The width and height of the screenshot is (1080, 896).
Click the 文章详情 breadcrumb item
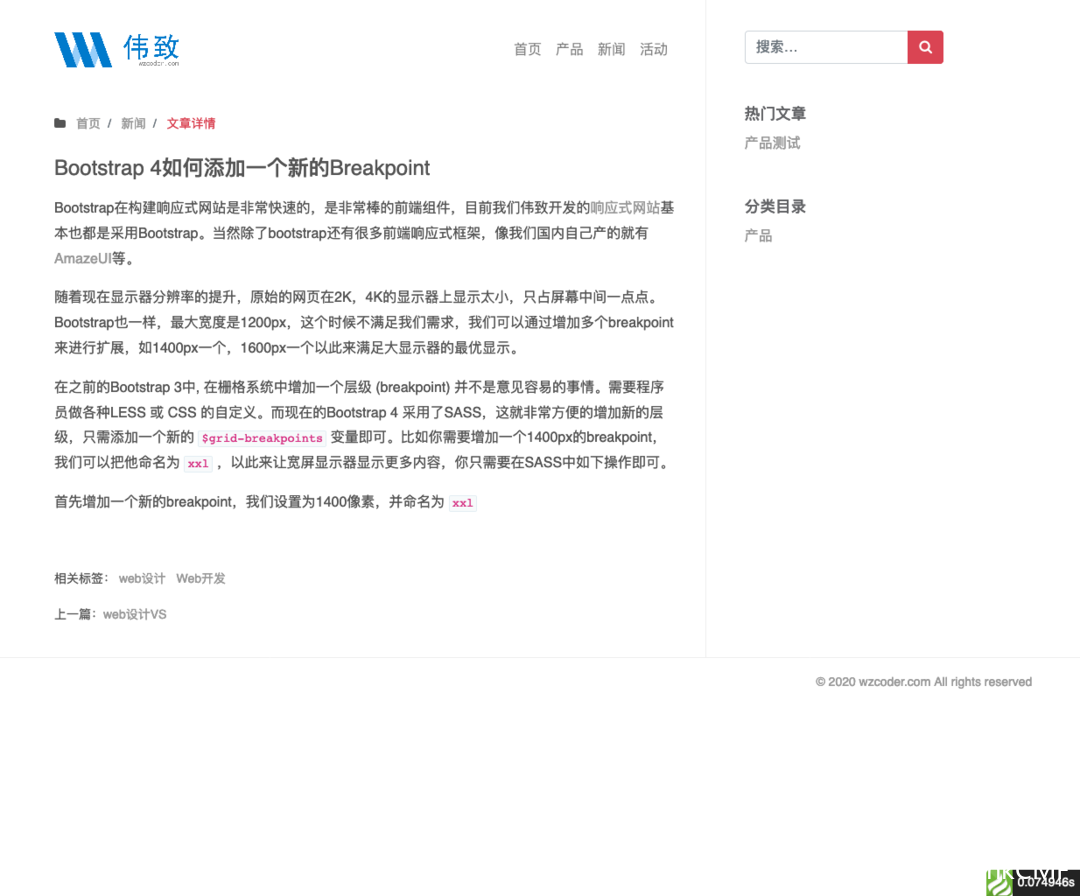click(191, 123)
